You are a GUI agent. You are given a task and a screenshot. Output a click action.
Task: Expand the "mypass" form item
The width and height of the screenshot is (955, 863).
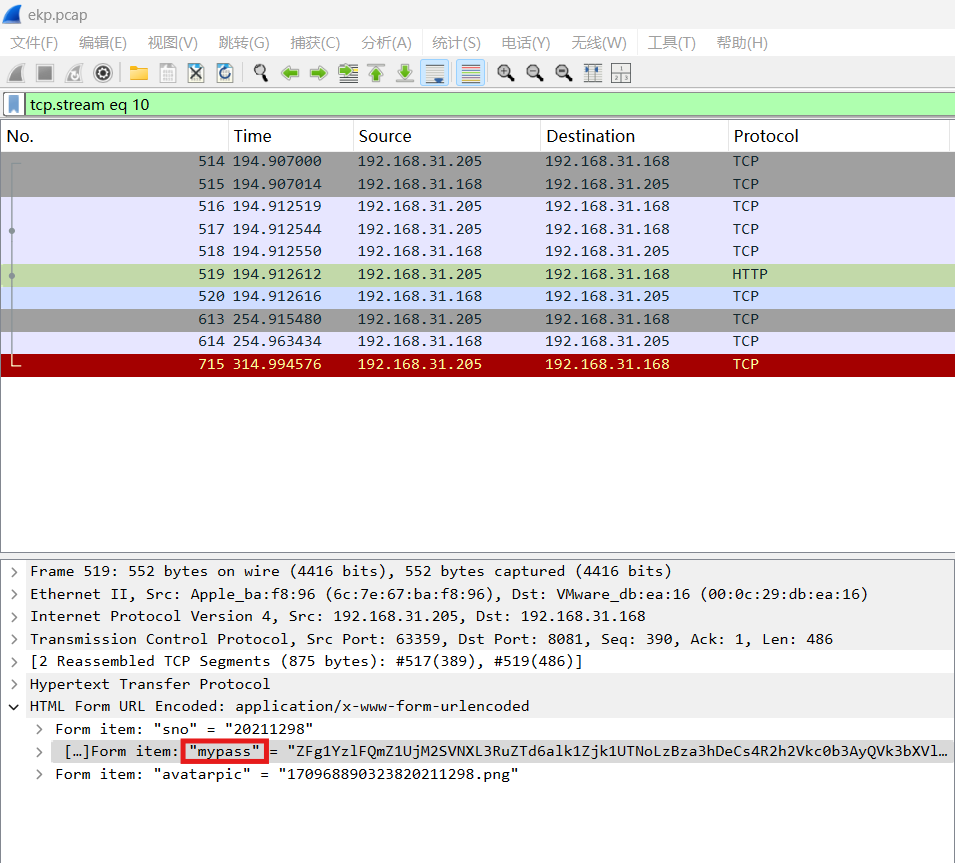40,752
